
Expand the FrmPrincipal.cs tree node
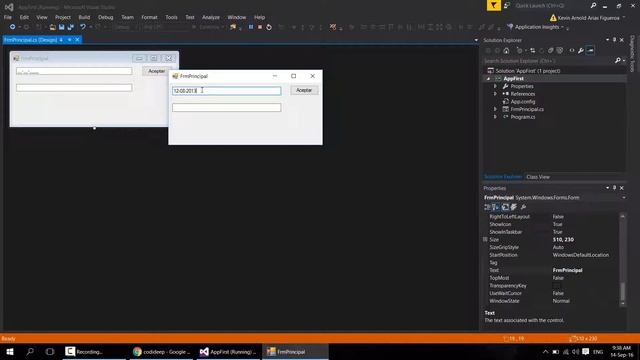tap(495, 109)
